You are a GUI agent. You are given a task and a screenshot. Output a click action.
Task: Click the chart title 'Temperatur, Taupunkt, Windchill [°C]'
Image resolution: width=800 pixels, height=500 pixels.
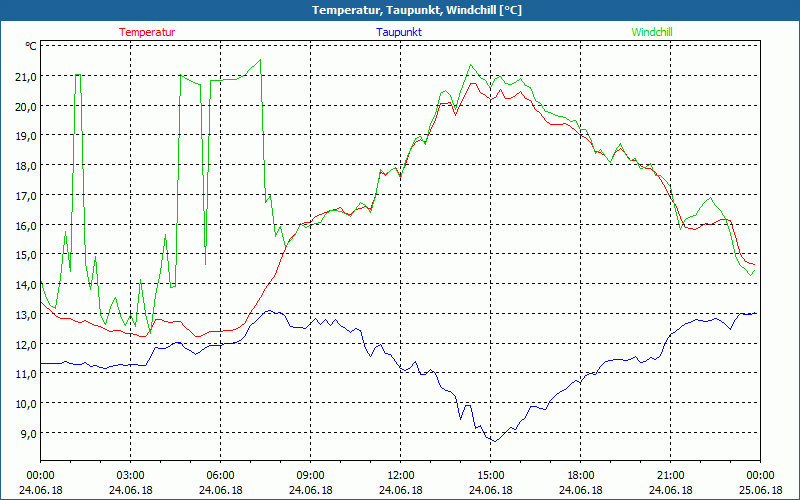[417, 10]
